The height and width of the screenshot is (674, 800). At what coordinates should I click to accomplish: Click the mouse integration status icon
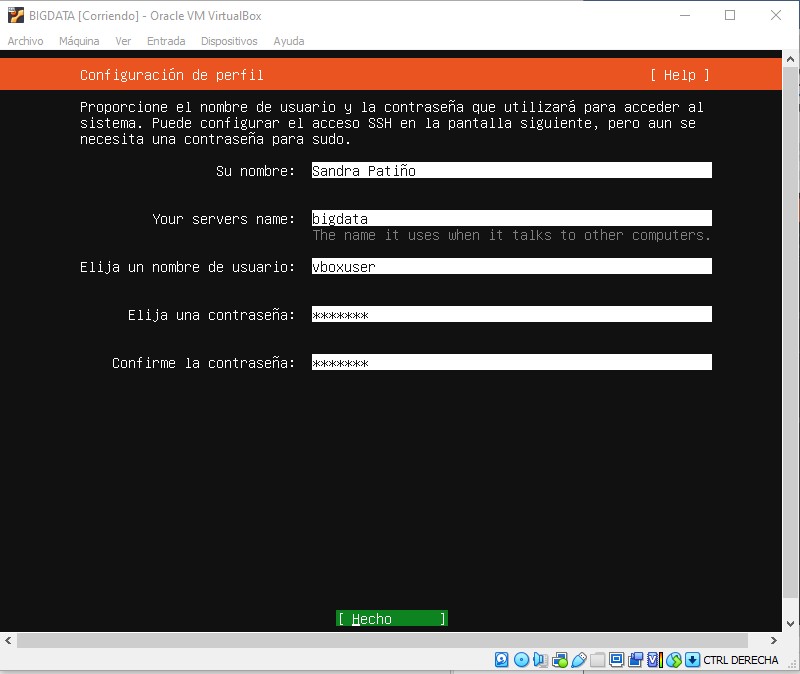(672, 660)
